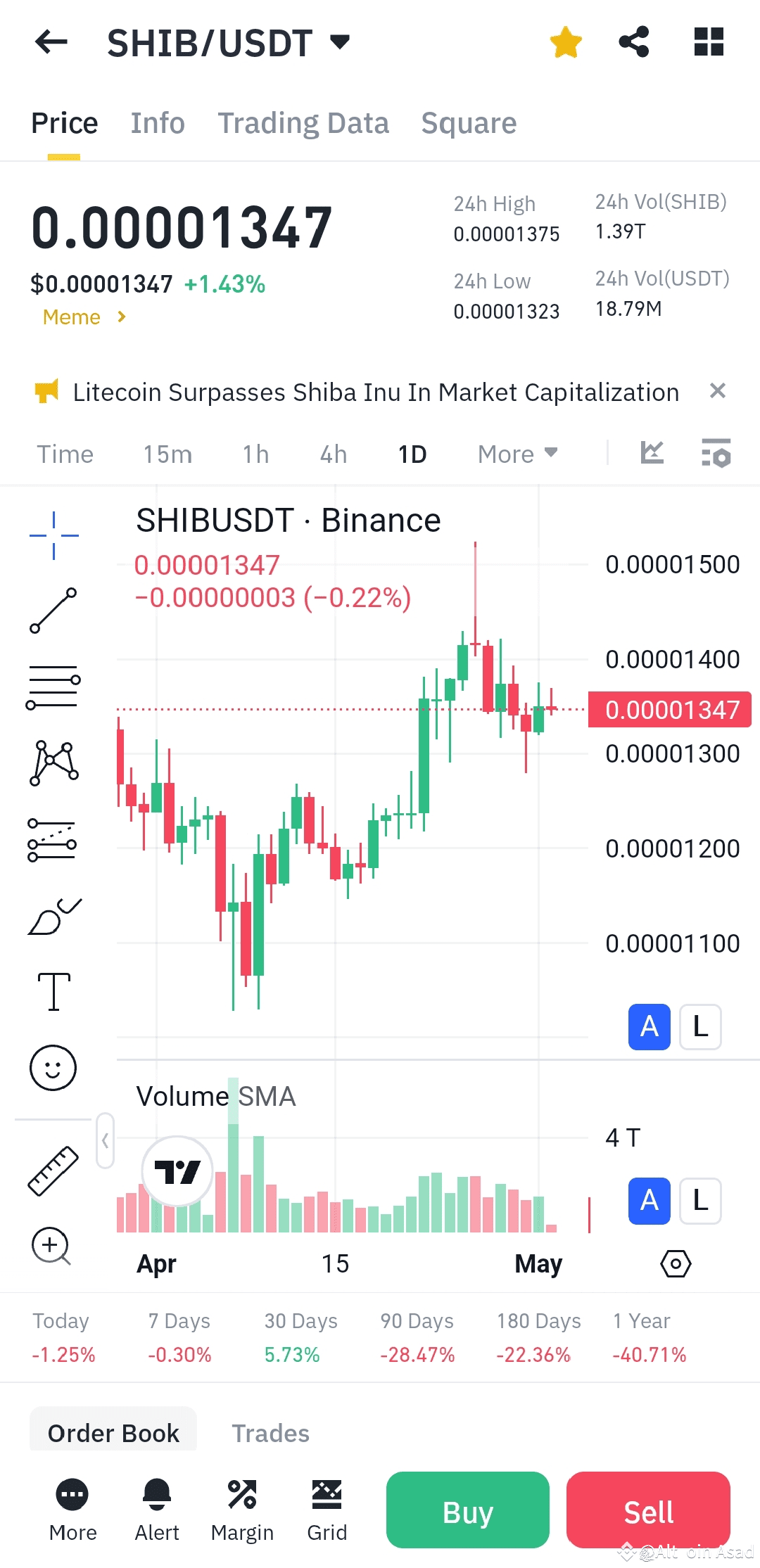Click the 24h Low value 0.00001323
Viewport: 760px width, 1568px height.
pos(507,311)
